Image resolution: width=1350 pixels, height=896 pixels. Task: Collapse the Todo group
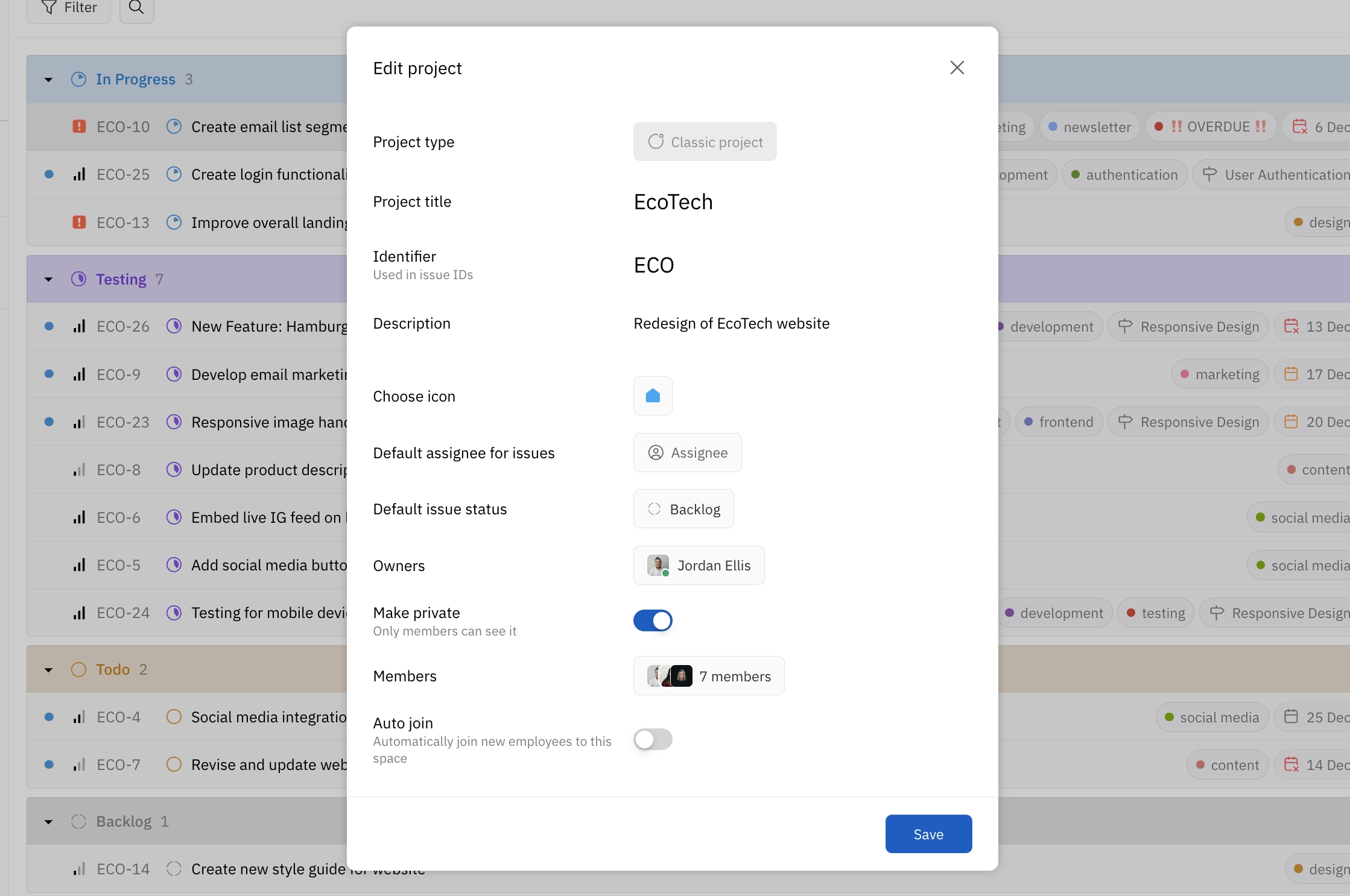click(49, 669)
